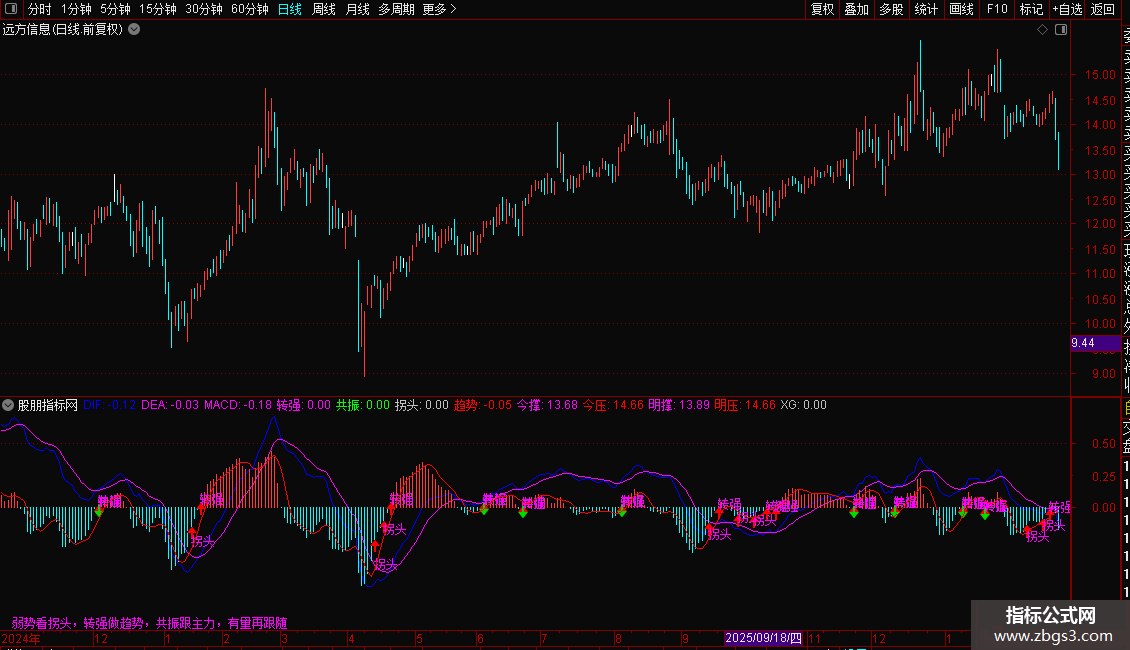The image size is (1130, 650).
Task: Click the 股朋指标网 indicator name
Action: click(x=48, y=405)
